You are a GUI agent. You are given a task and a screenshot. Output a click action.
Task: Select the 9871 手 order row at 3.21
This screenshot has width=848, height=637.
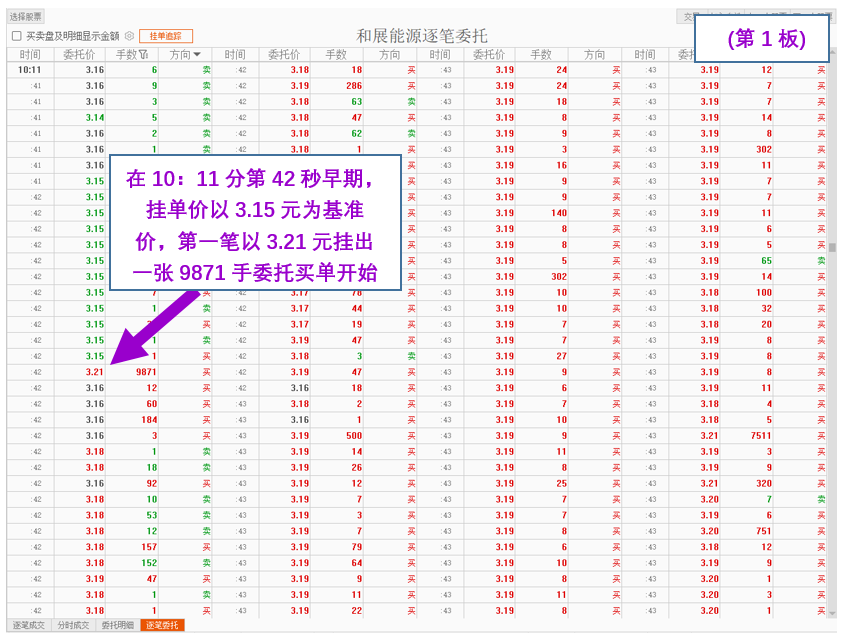(x=140, y=372)
